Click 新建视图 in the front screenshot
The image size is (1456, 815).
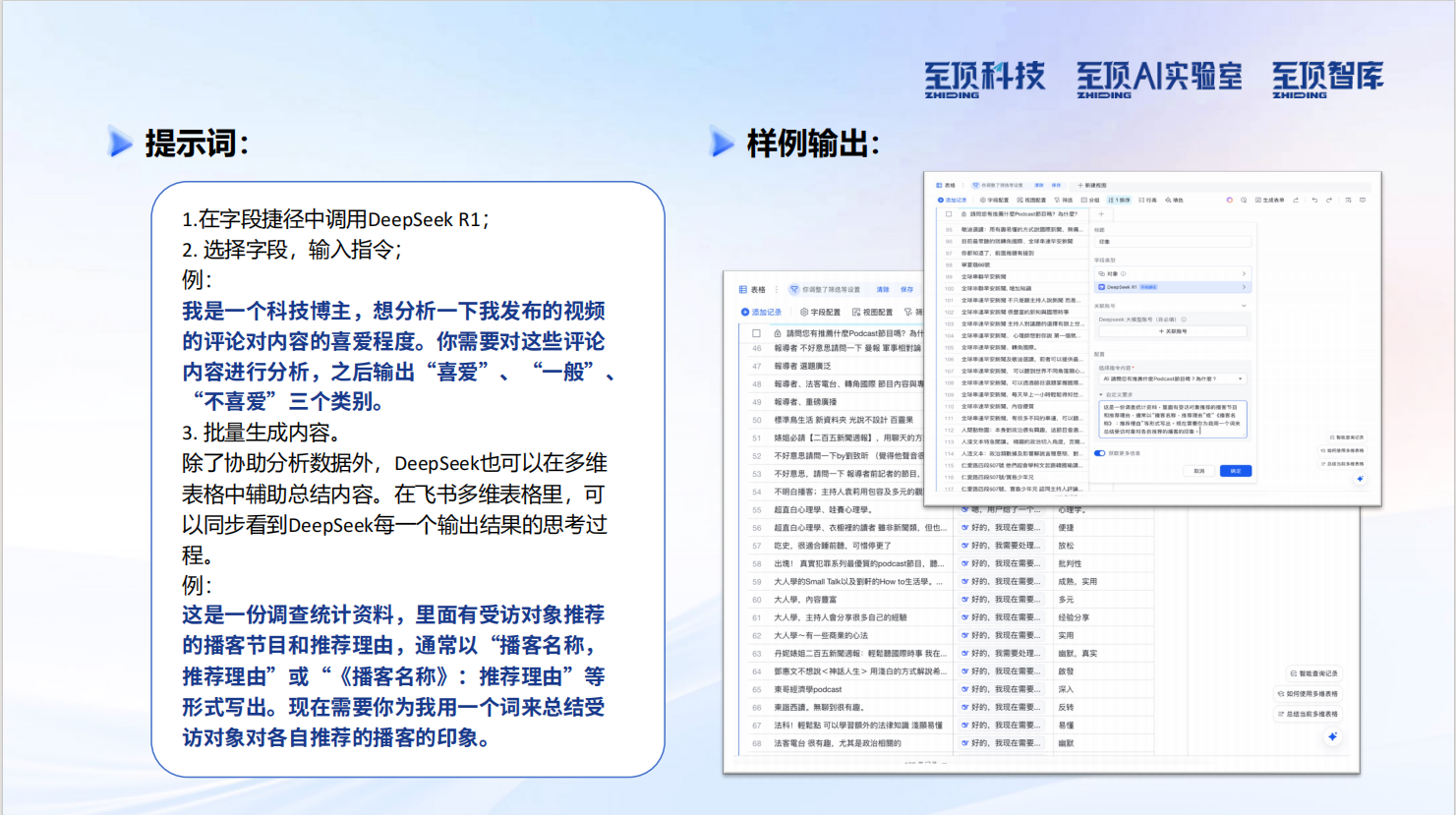pyautogui.click(x=1092, y=185)
